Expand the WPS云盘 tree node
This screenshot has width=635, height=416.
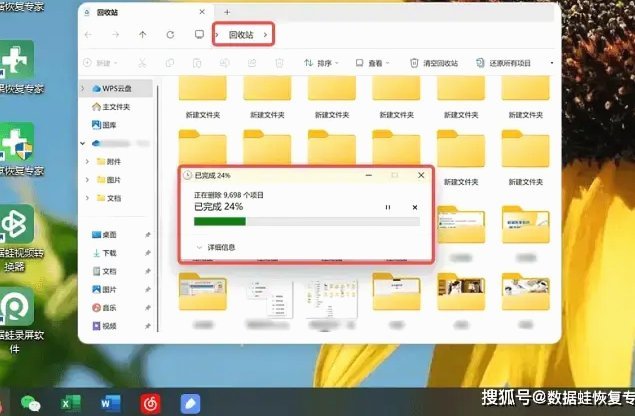pos(83,88)
